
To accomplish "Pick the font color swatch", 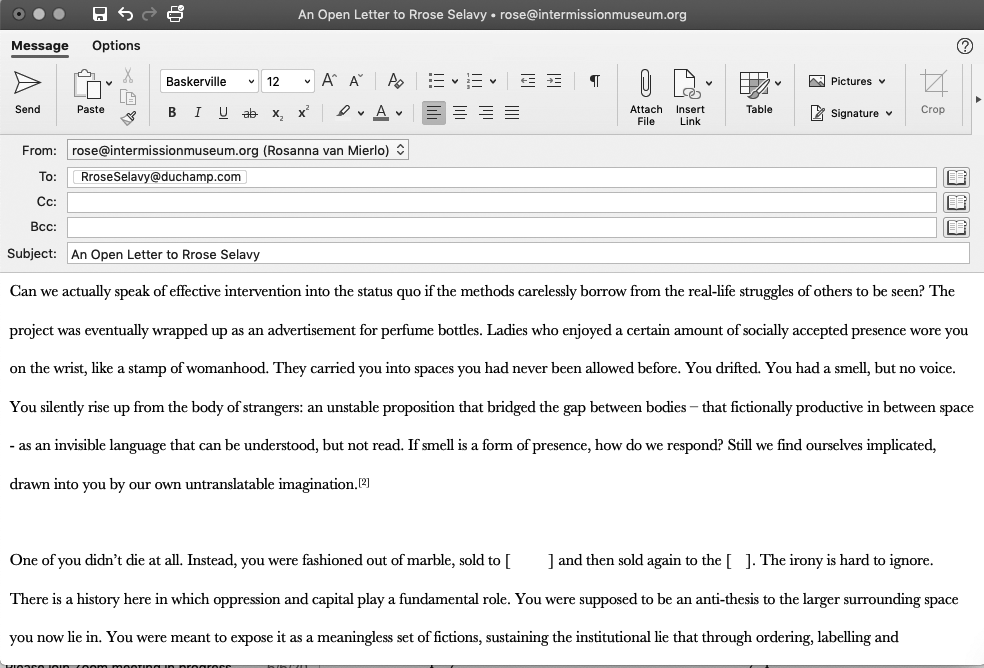I will pyautogui.click(x=380, y=113).
